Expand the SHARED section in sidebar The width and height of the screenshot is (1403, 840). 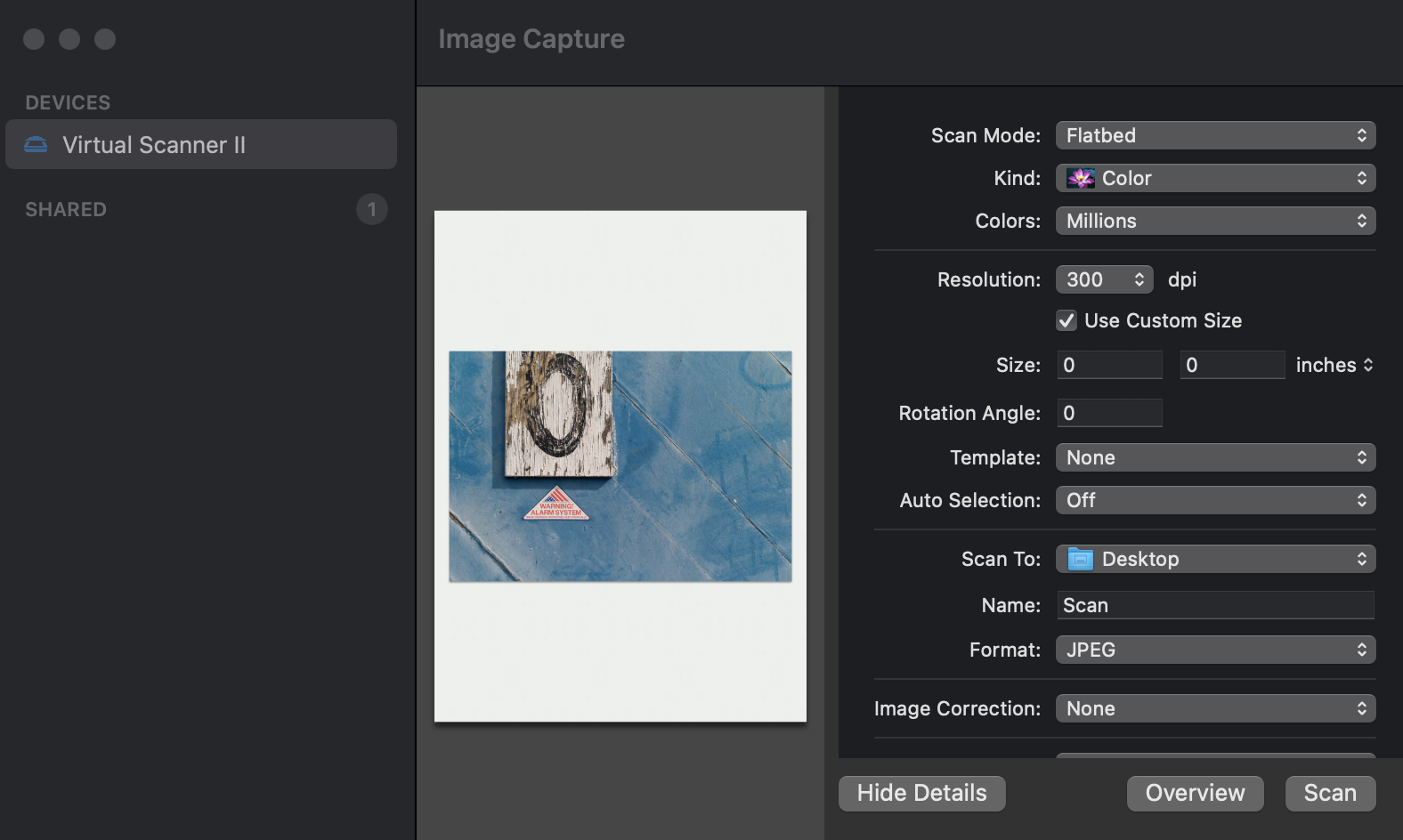pyautogui.click(x=66, y=210)
